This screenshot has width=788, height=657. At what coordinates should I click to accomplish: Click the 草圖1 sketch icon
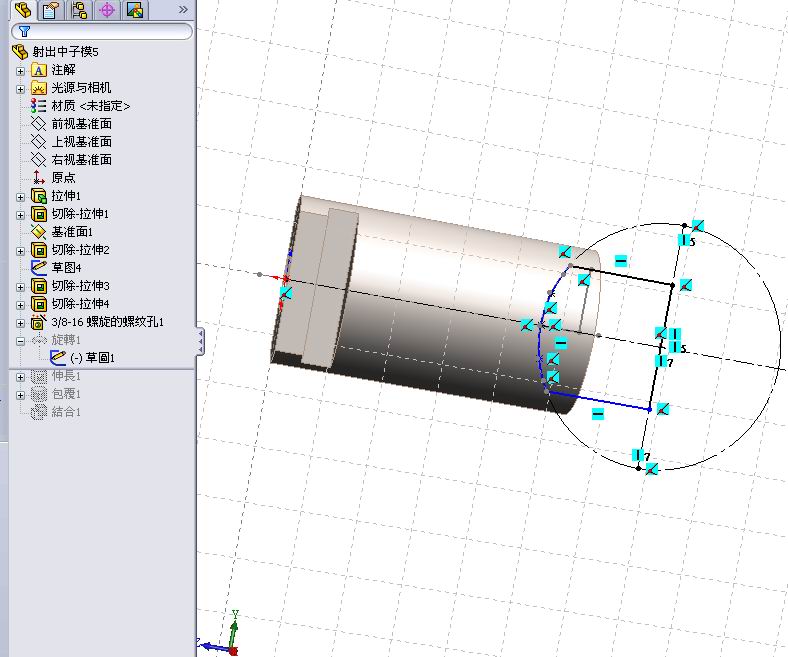coord(58,357)
